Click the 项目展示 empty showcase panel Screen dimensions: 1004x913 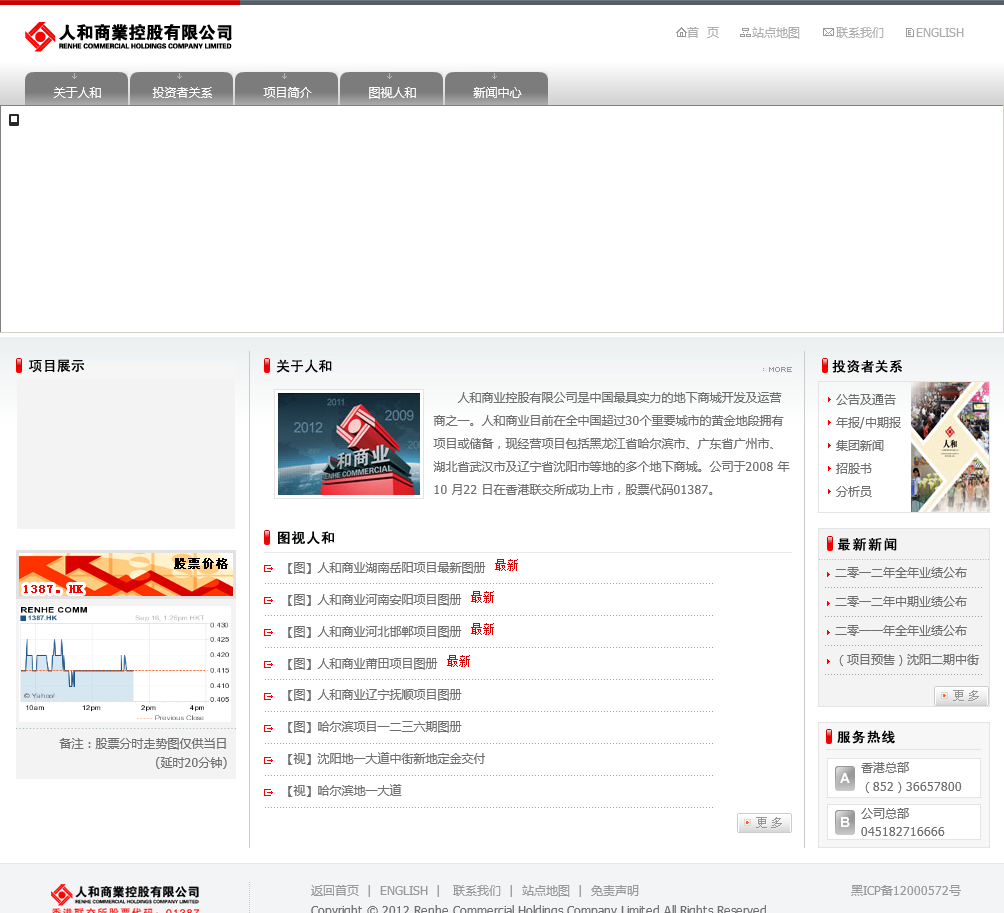pyautogui.click(x=126, y=454)
